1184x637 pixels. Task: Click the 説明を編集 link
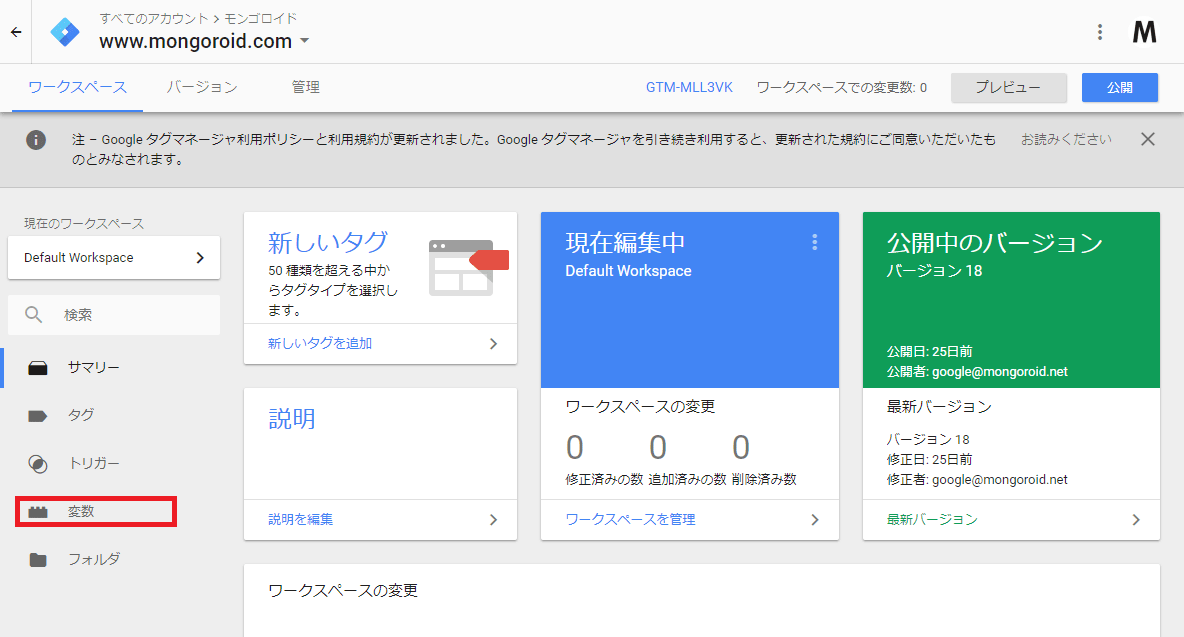pos(301,519)
